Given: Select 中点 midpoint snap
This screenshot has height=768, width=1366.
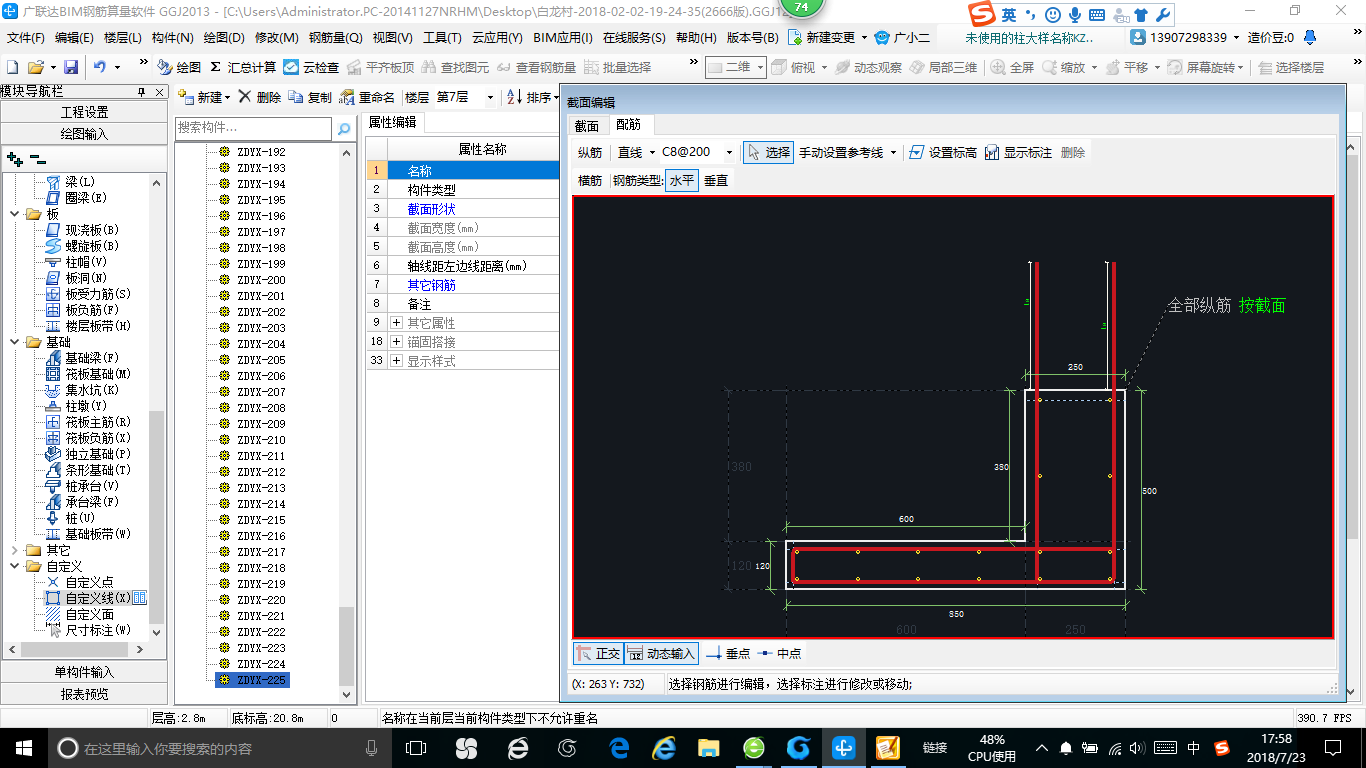Looking at the screenshot, I should [x=780, y=653].
